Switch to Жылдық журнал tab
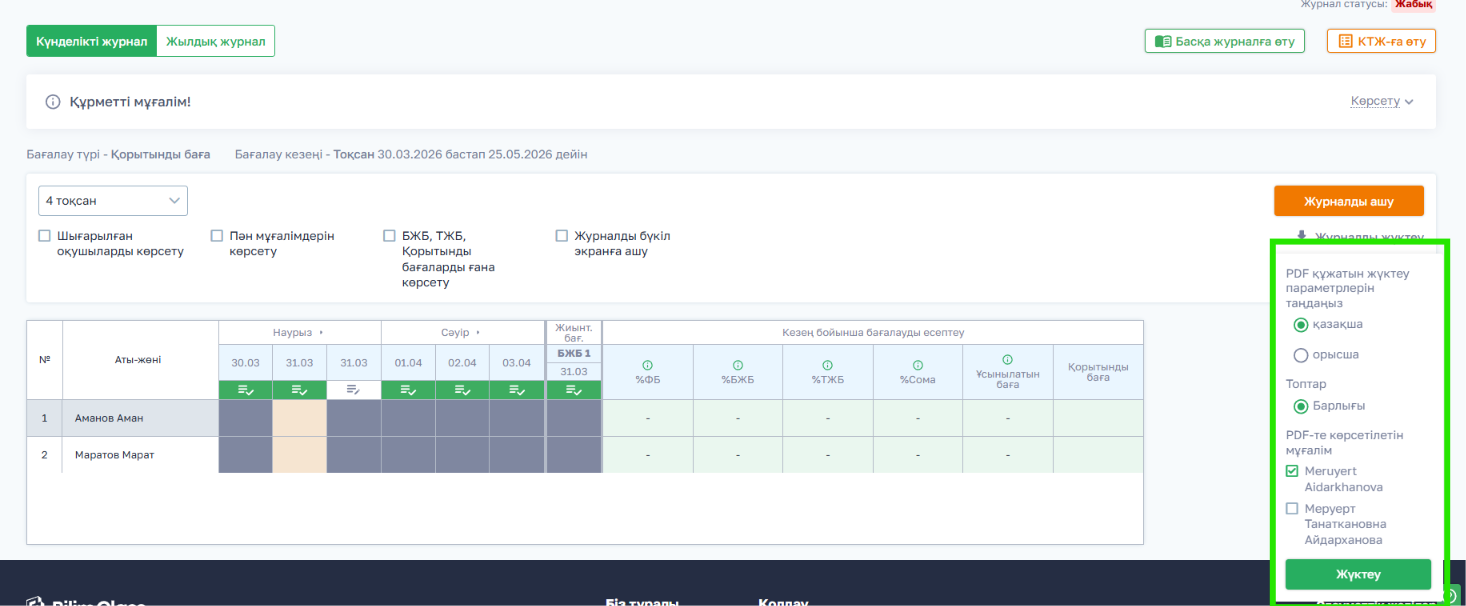1466x606 pixels. pyautogui.click(x=215, y=41)
